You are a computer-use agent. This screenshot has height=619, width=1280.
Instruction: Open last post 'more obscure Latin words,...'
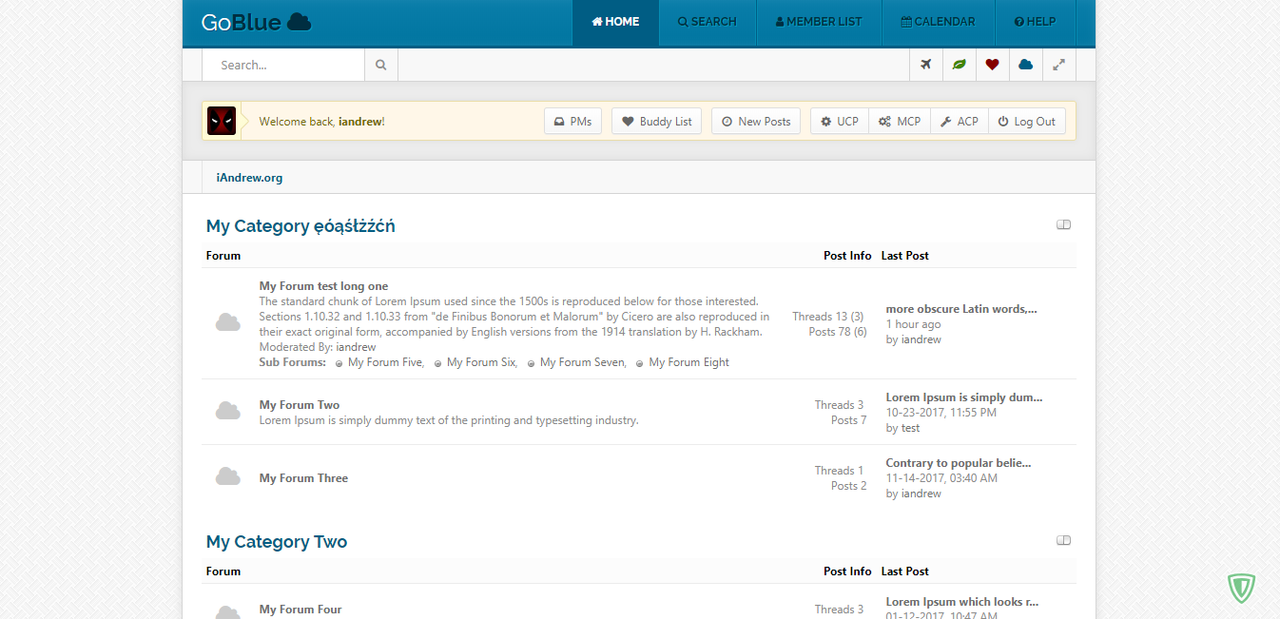coord(961,309)
